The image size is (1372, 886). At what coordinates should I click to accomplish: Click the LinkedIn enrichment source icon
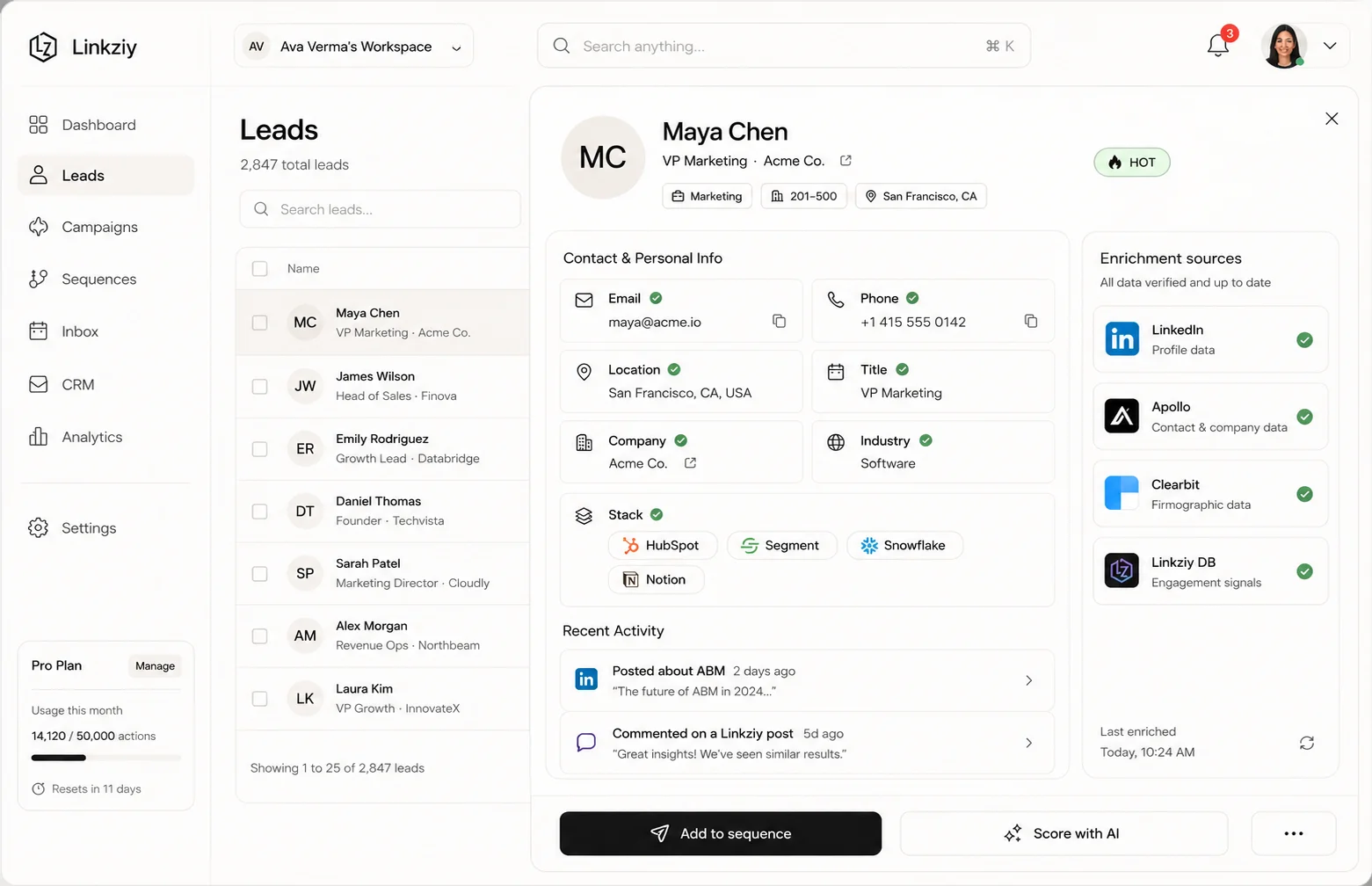click(1122, 339)
